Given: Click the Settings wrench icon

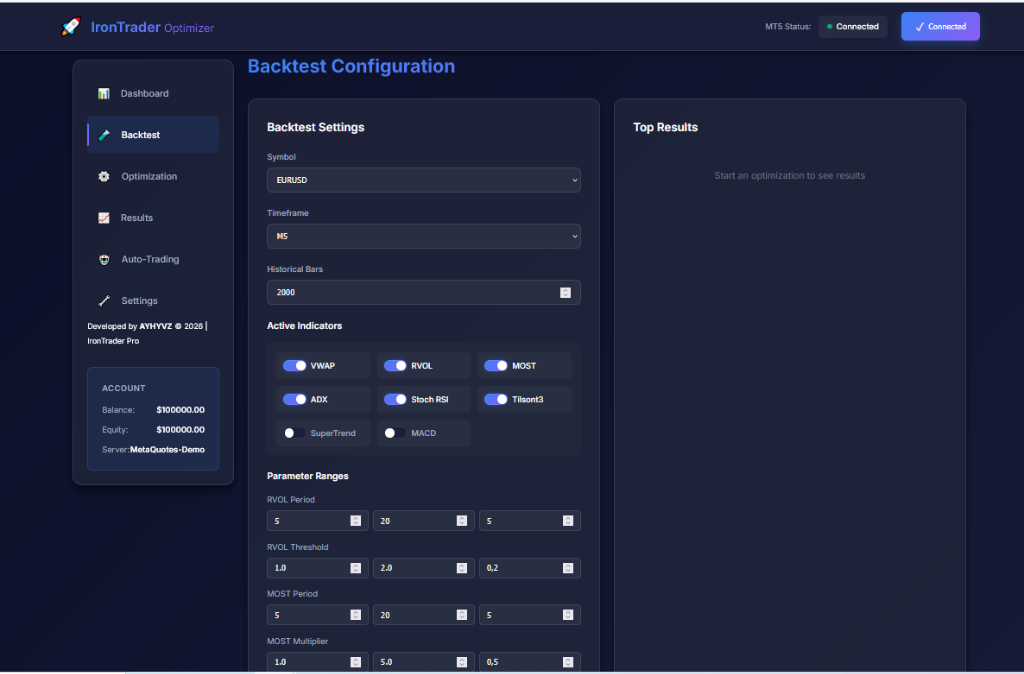Looking at the screenshot, I should pyautogui.click(x=103, y=301).
